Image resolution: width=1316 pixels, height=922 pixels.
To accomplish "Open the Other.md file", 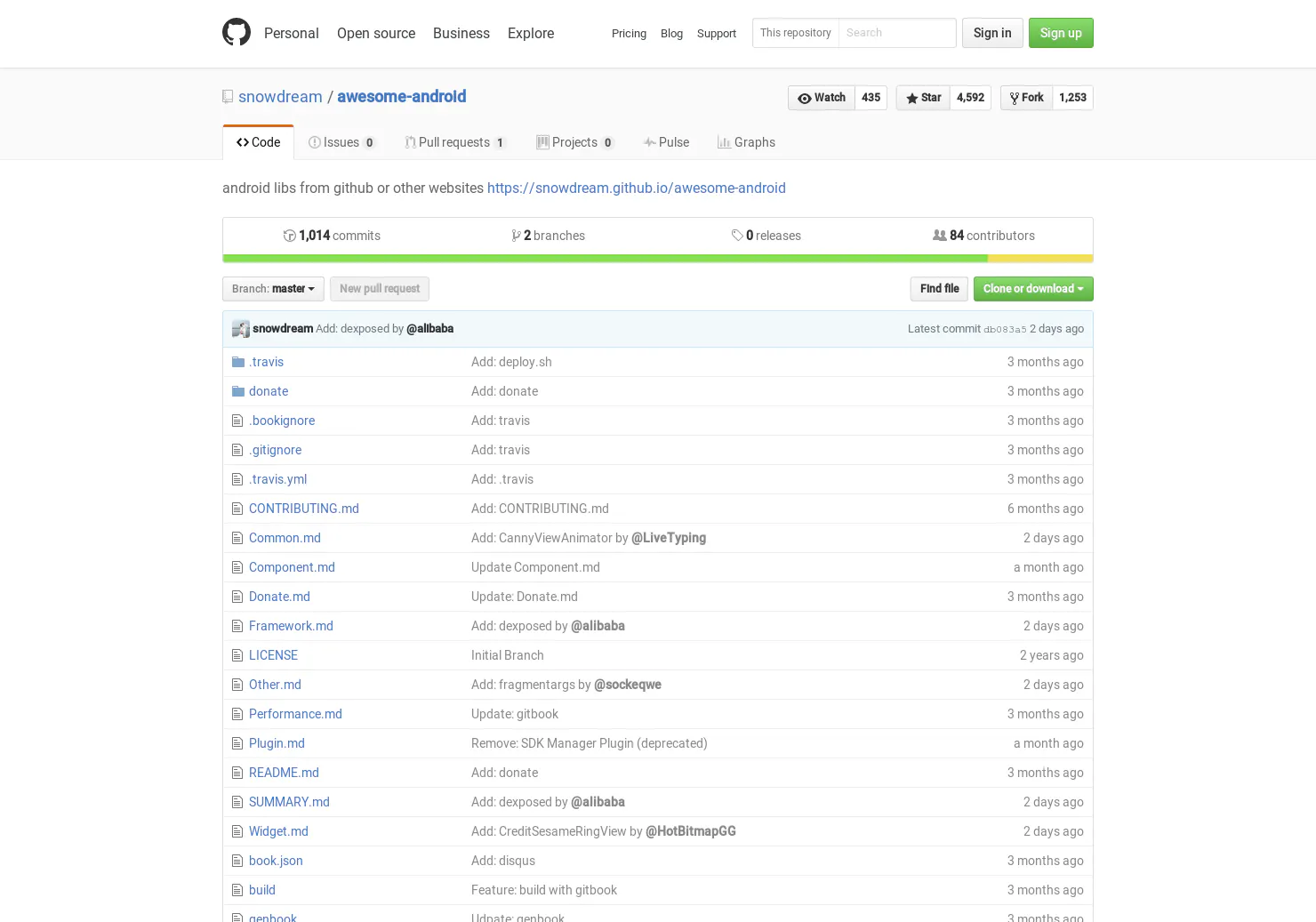I will point(275,685).
